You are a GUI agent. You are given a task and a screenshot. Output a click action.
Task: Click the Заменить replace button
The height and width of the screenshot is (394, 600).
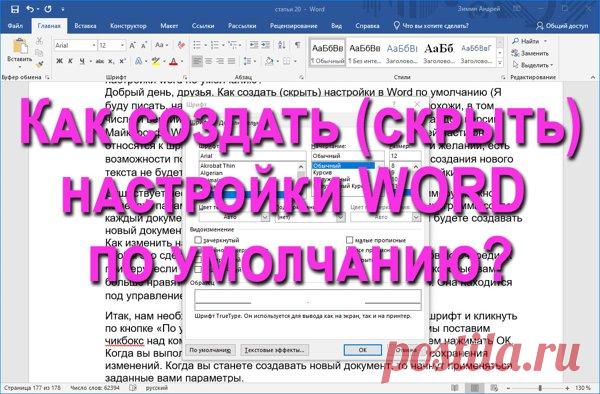[x=531, y=53]
